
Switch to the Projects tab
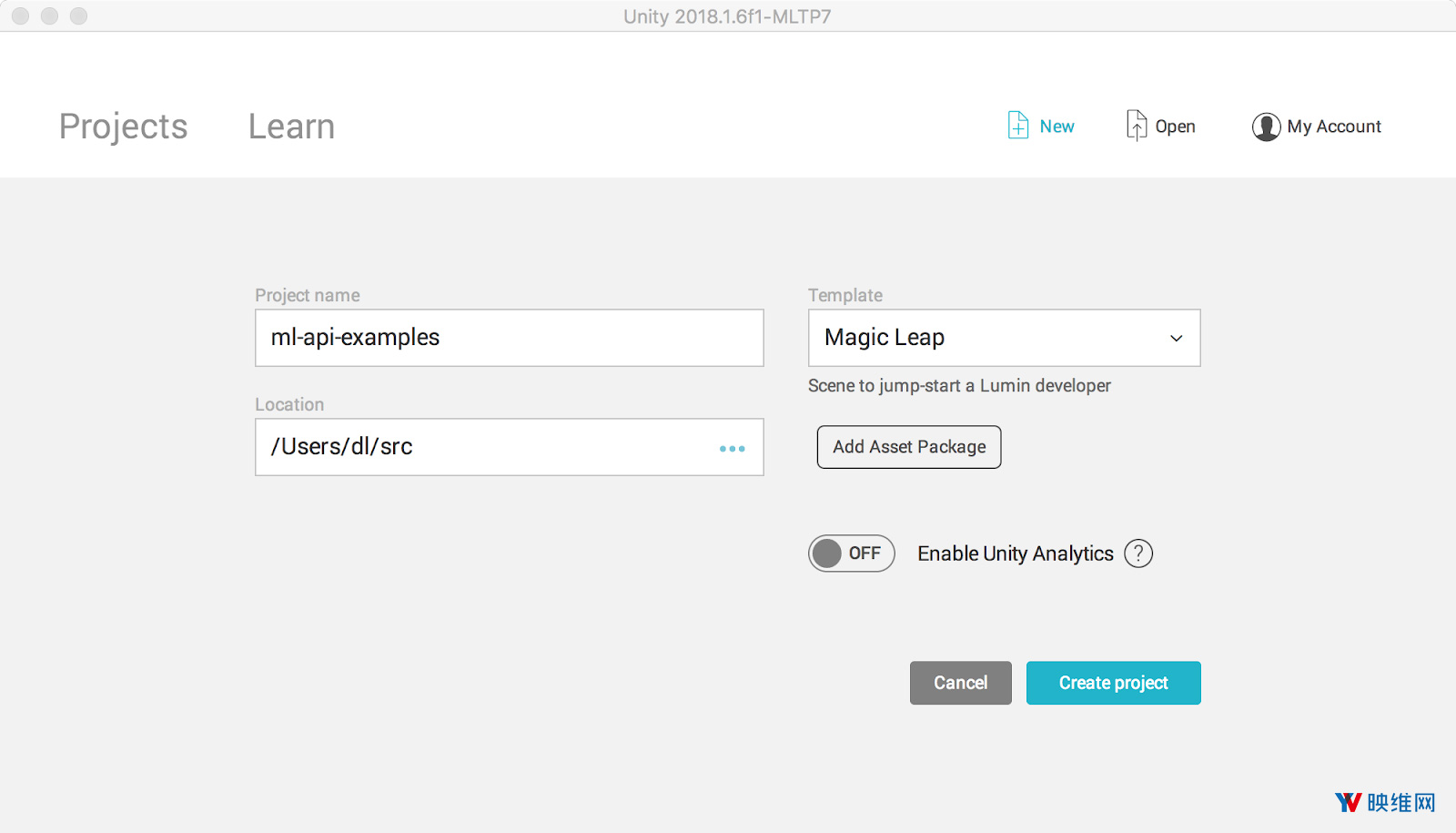tap(123, 127)
